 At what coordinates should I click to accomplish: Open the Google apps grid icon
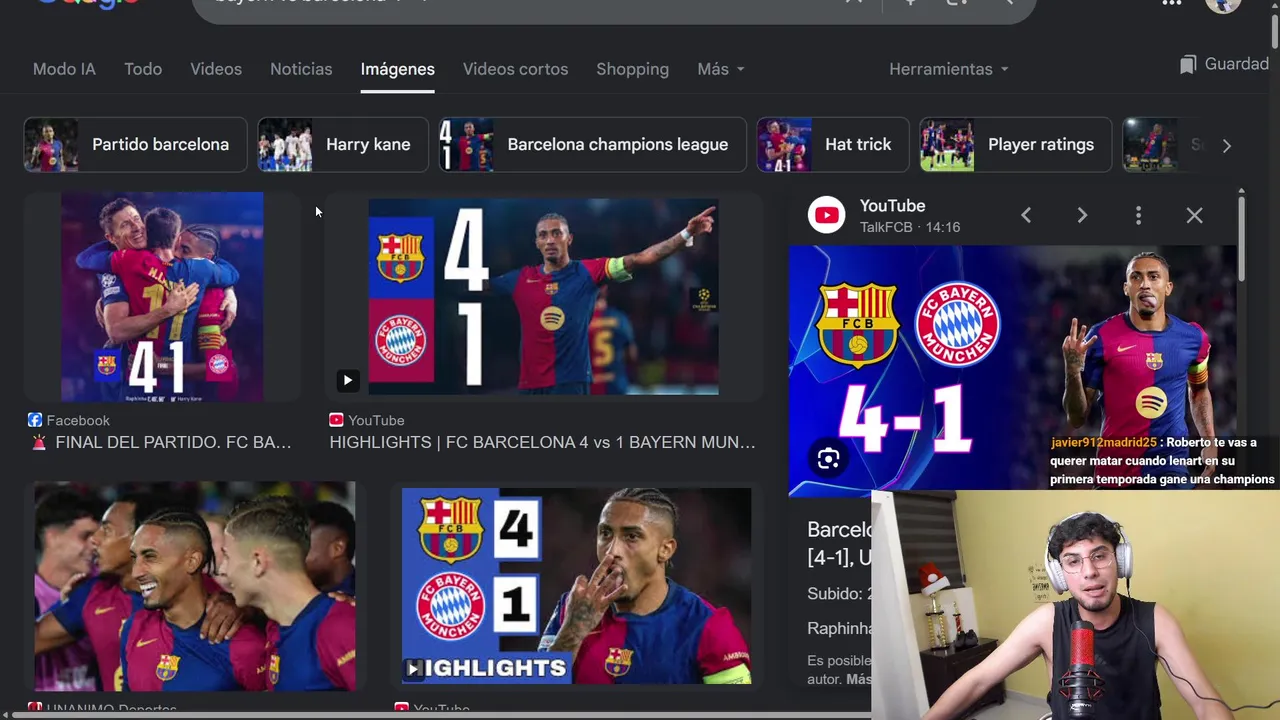(x=1172, y=4)
